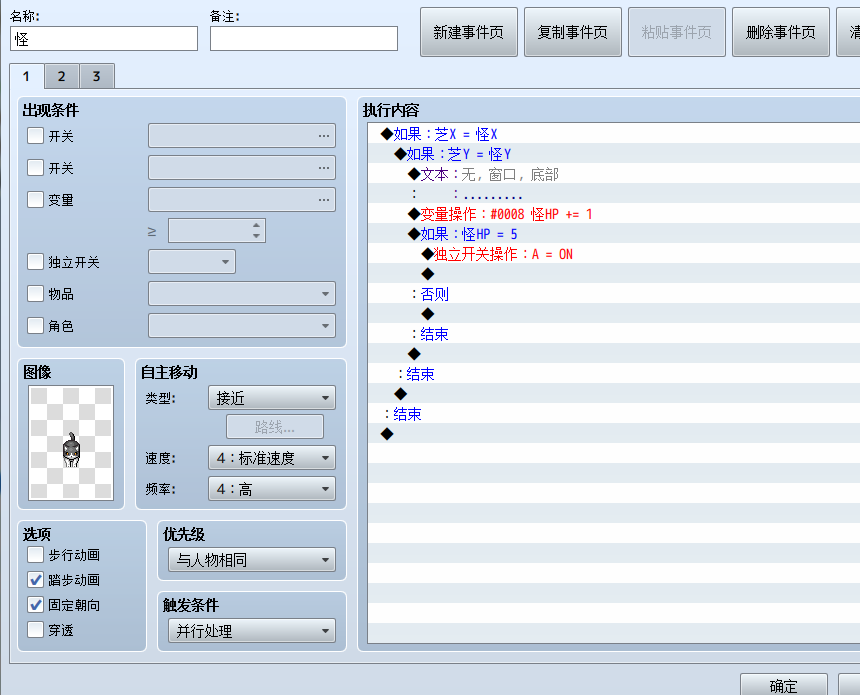Viewport: 860px width, 695px height.
Task: Confirm with the 确定 button
Action: [x=783, y=686]
